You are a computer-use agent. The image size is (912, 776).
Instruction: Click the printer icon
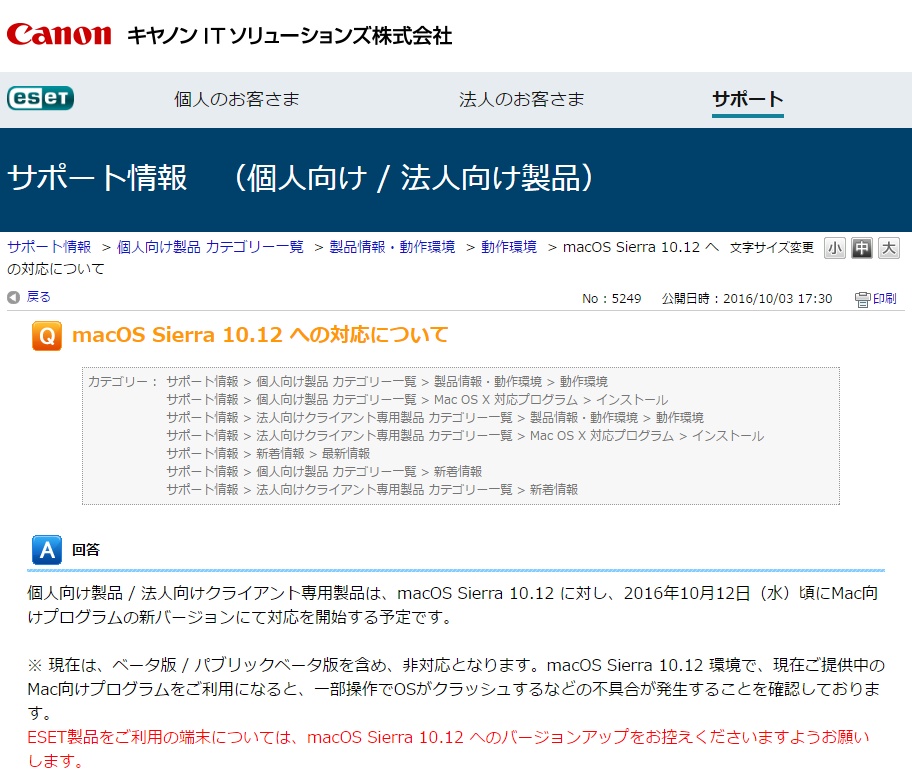click(x=862, y=299)
